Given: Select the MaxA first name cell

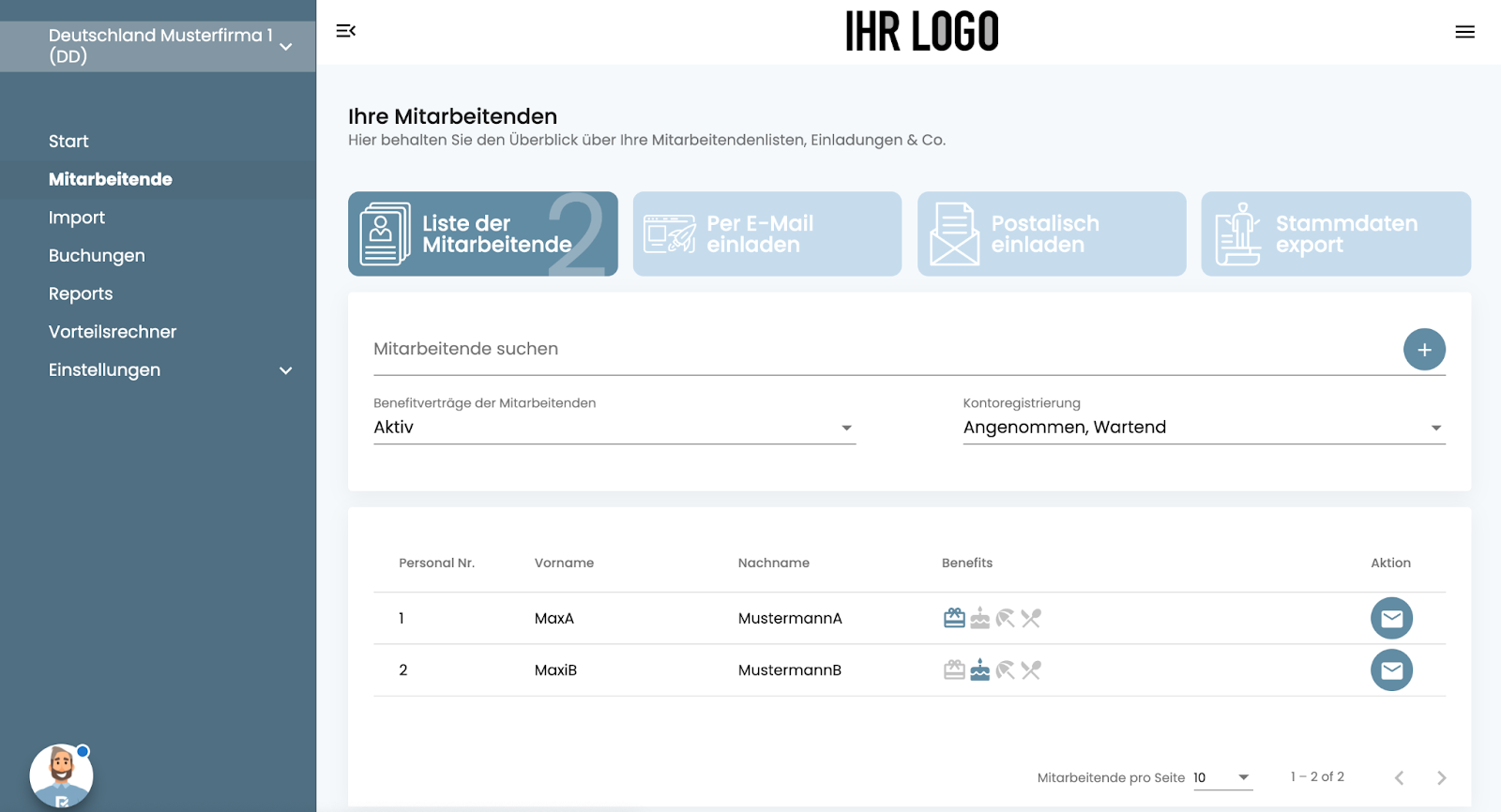Looking at the screenshot, I should coord(554,618).
